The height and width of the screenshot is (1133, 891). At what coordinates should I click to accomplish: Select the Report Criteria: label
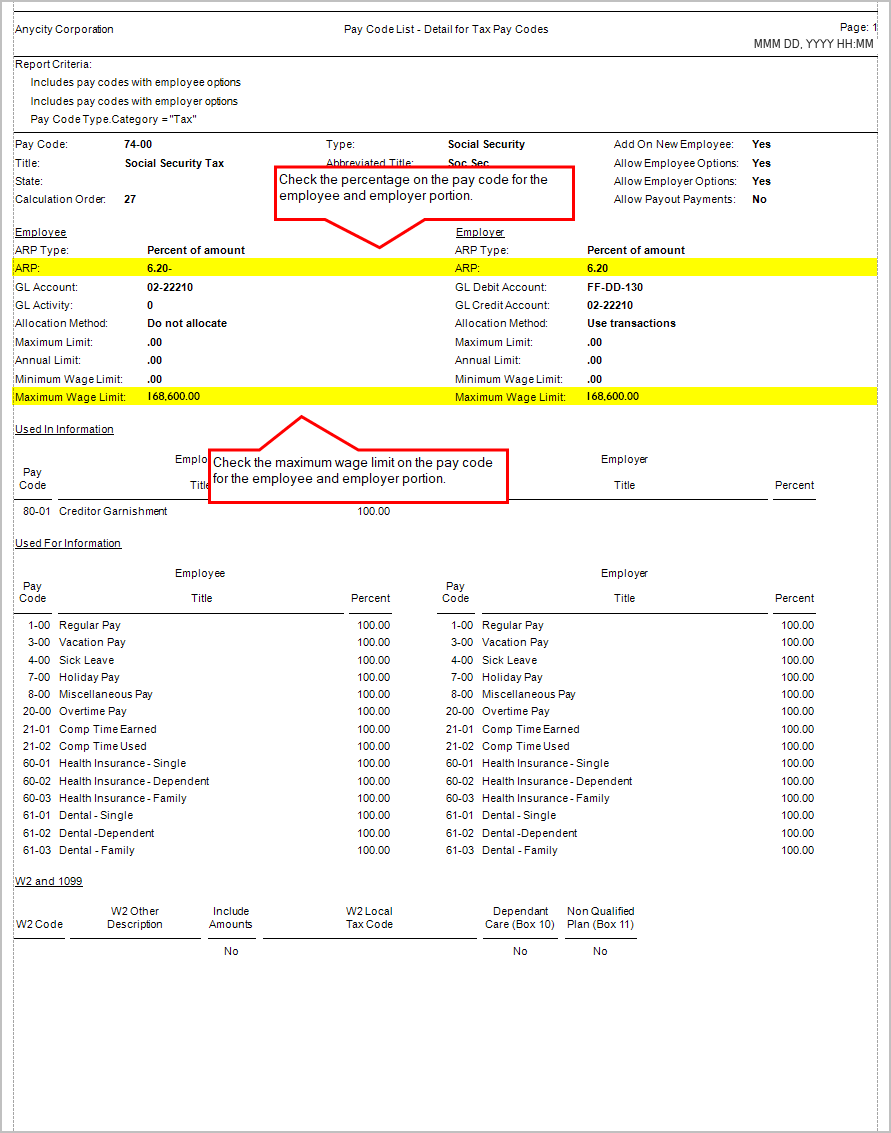[53, 64]
